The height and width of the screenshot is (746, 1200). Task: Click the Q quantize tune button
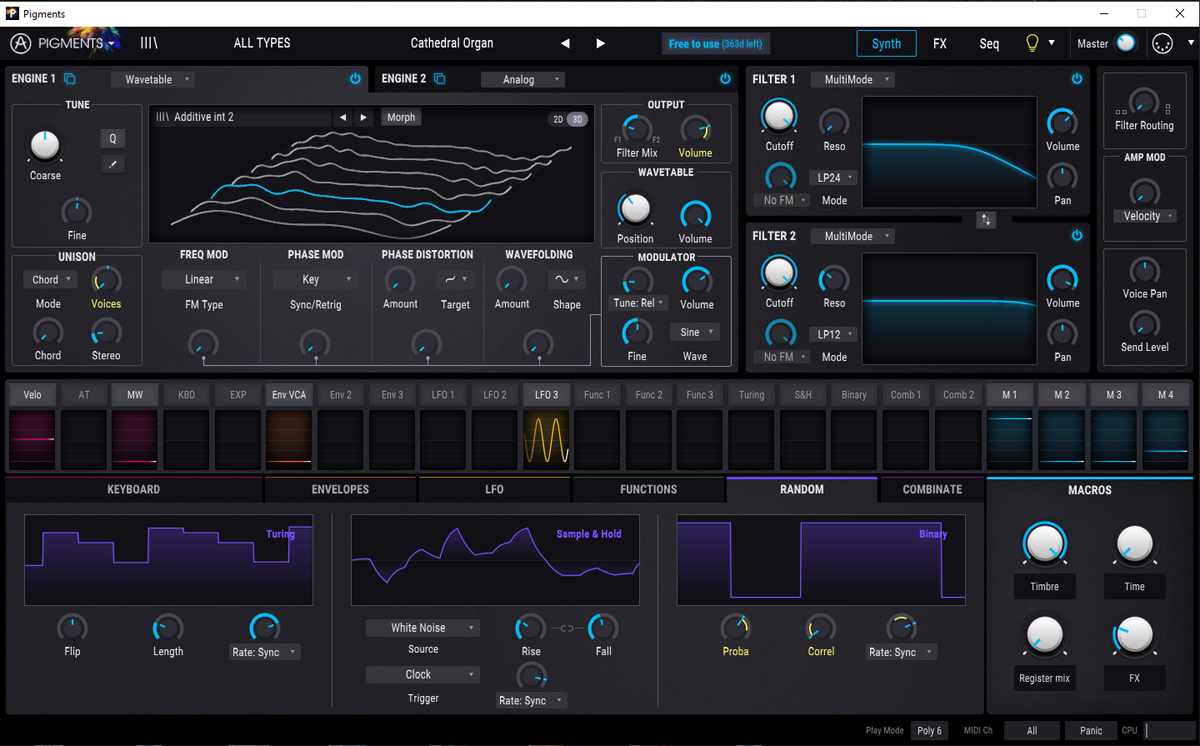click(112, 139)
